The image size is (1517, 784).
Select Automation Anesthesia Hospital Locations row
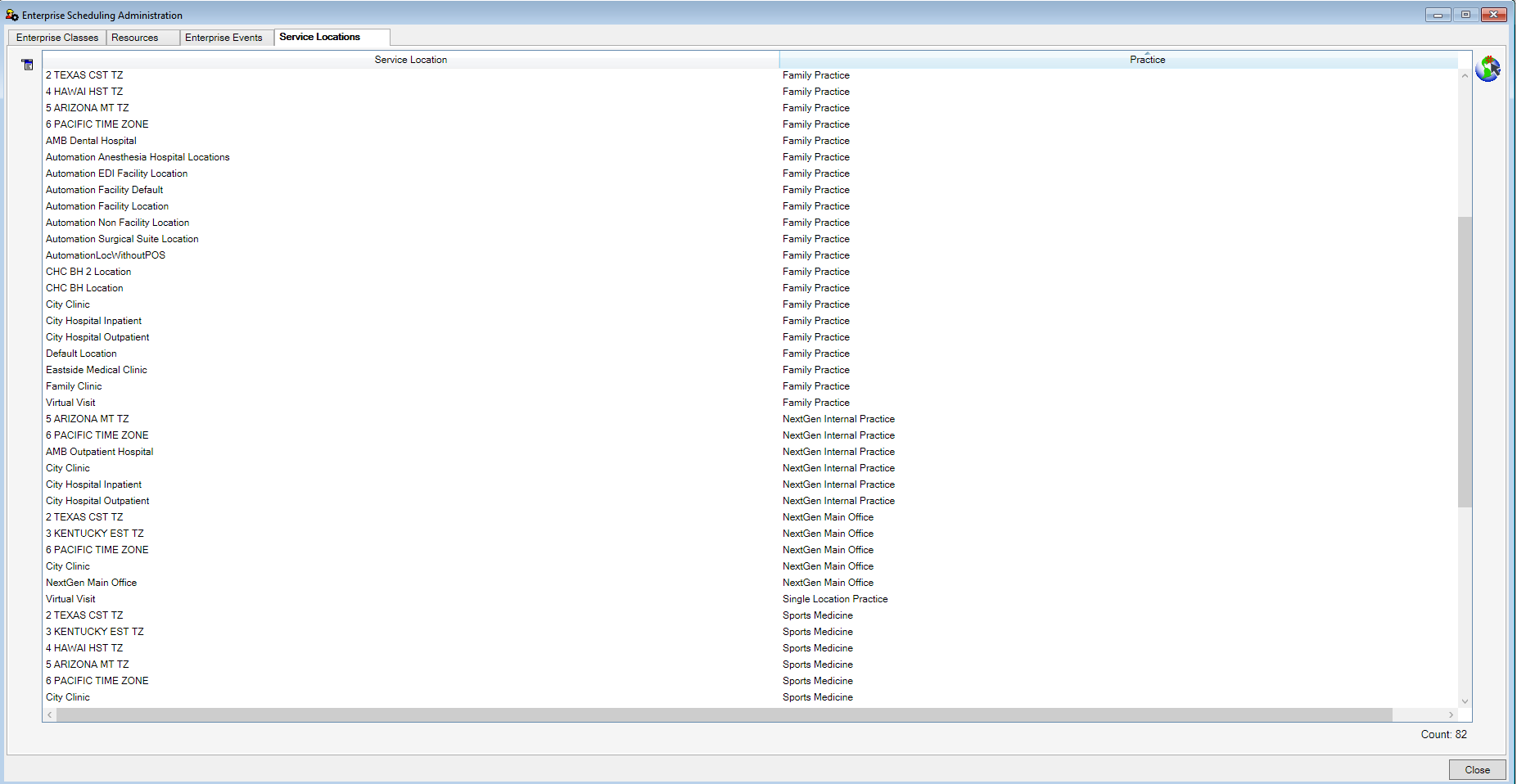click(x=751, y=157)
